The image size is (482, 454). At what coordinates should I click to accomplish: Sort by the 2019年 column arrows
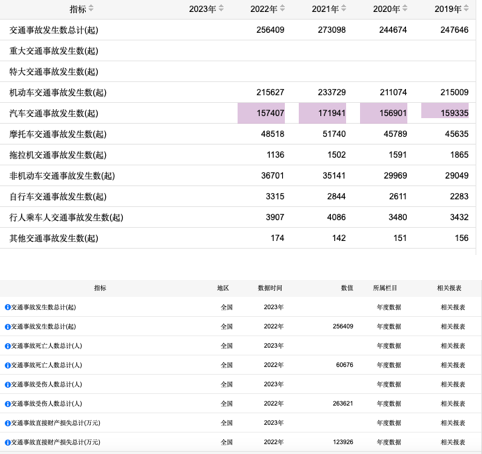pos(466,8)
